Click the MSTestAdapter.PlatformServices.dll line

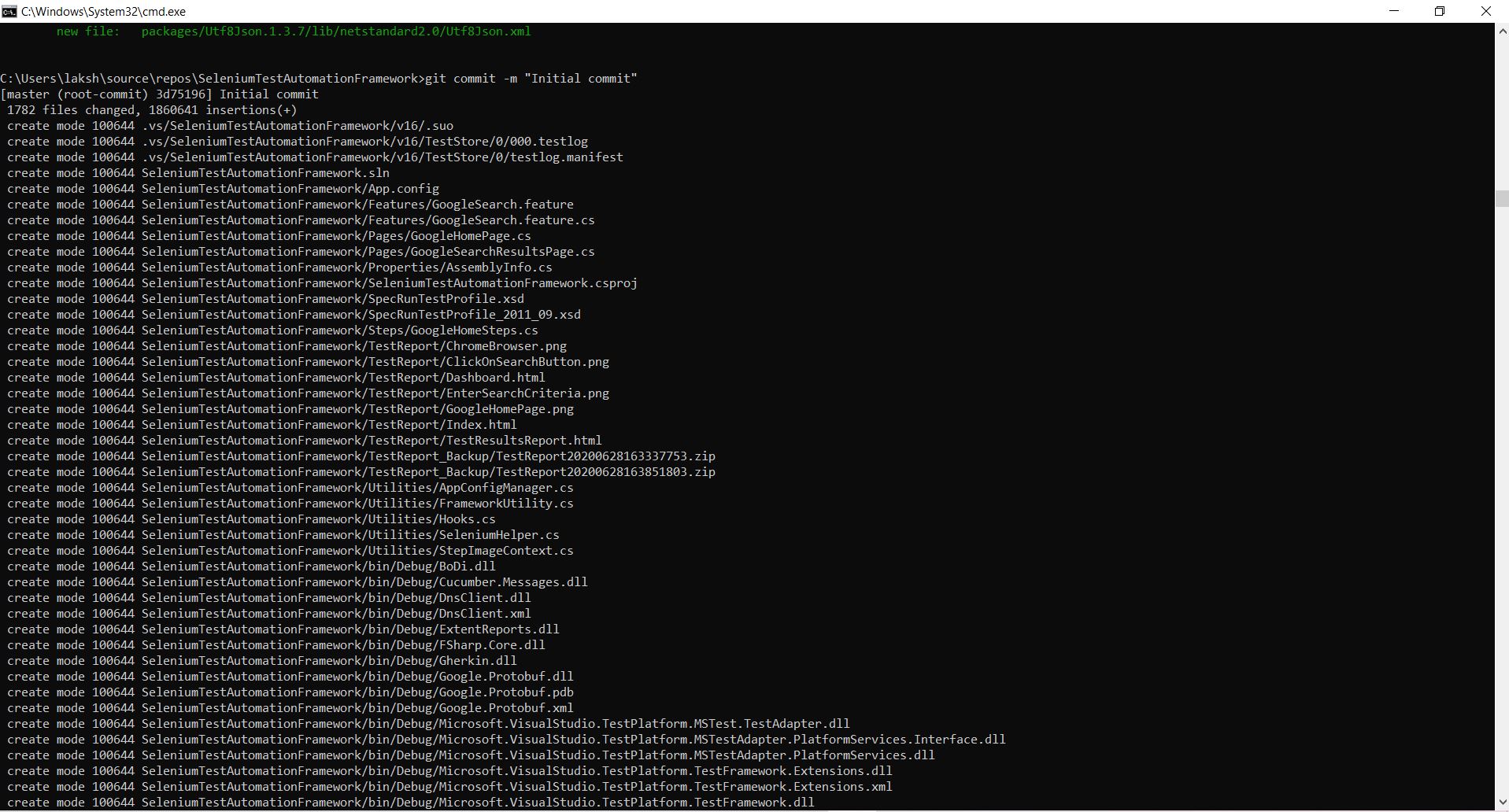pyautogui.click(x=472, y=755)
